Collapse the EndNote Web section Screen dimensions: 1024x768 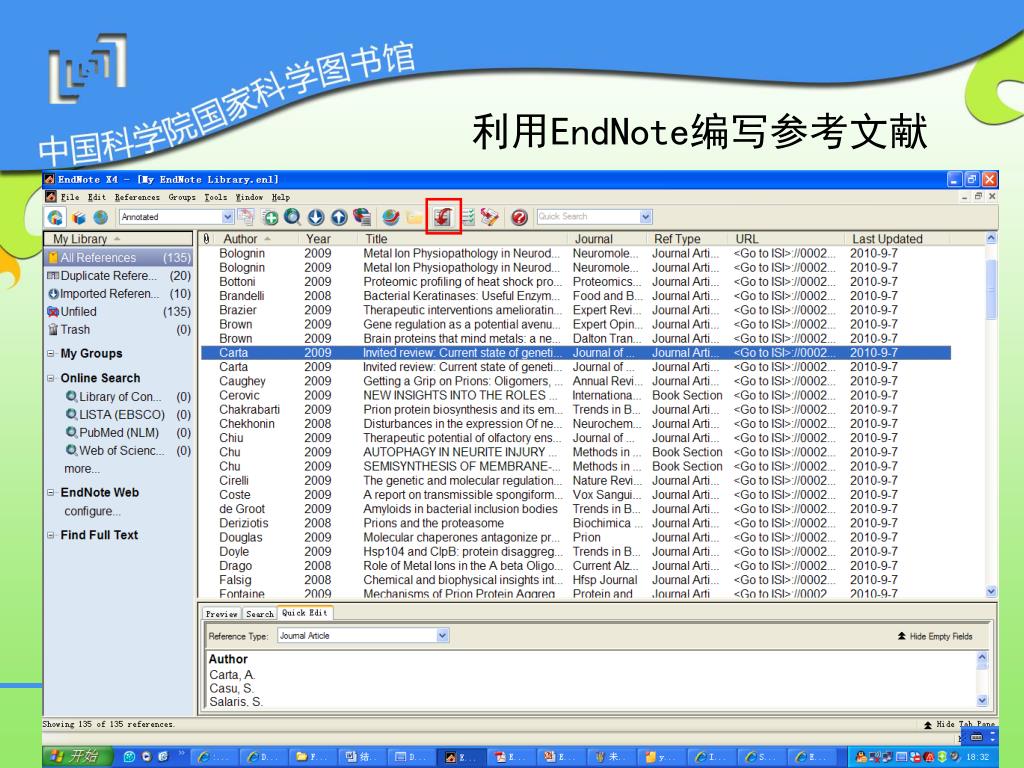point(51,492)
